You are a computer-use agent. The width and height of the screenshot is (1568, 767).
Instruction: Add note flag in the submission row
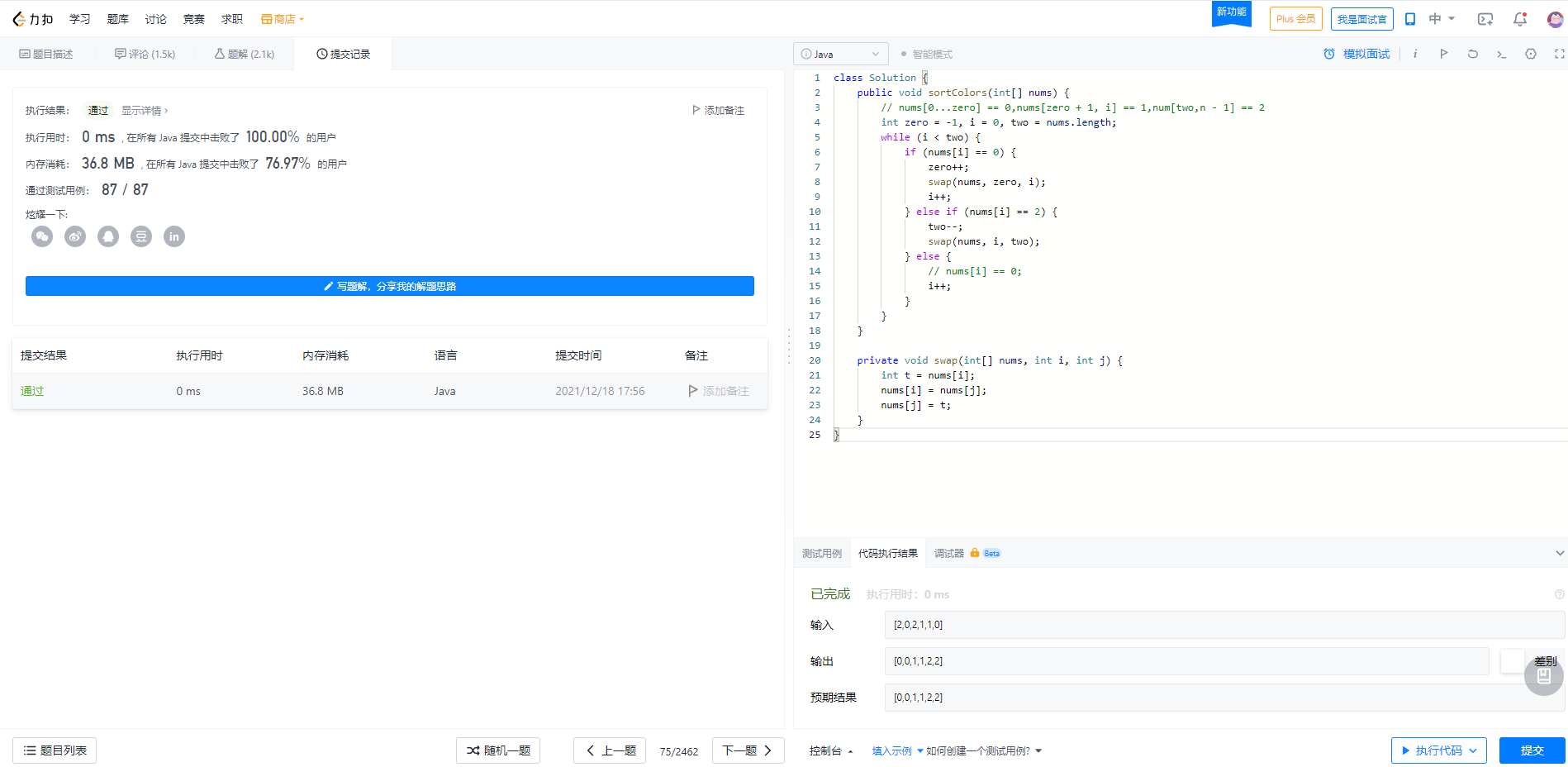[x=719, y=391]
